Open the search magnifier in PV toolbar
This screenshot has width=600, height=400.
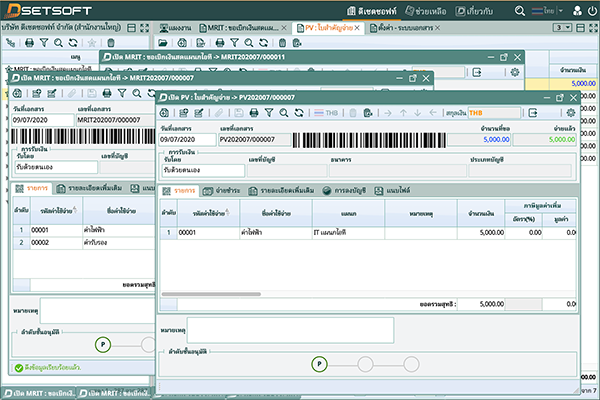pyautogui.click(x=283, y=113)
